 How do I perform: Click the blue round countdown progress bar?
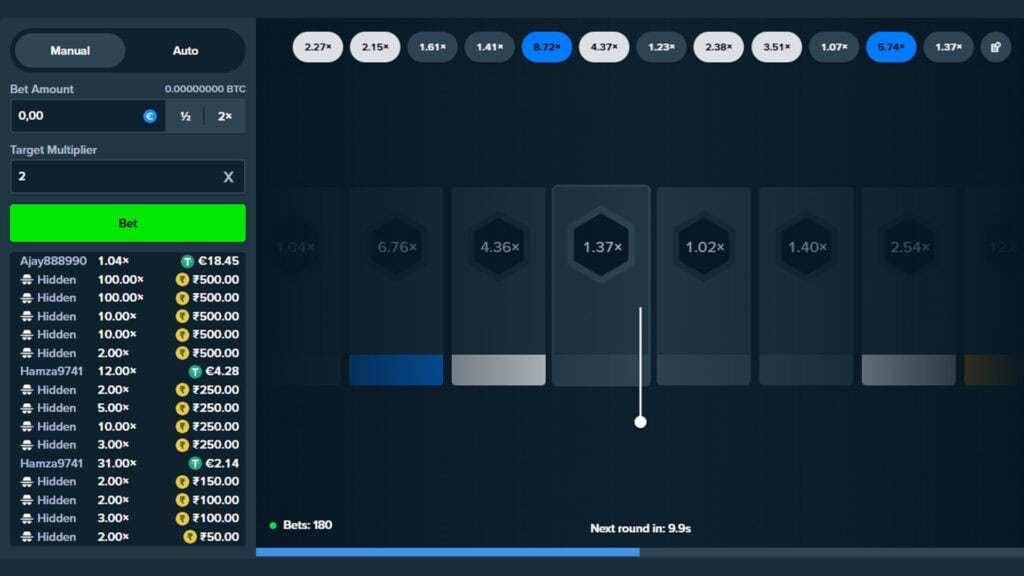coord(447,552)
